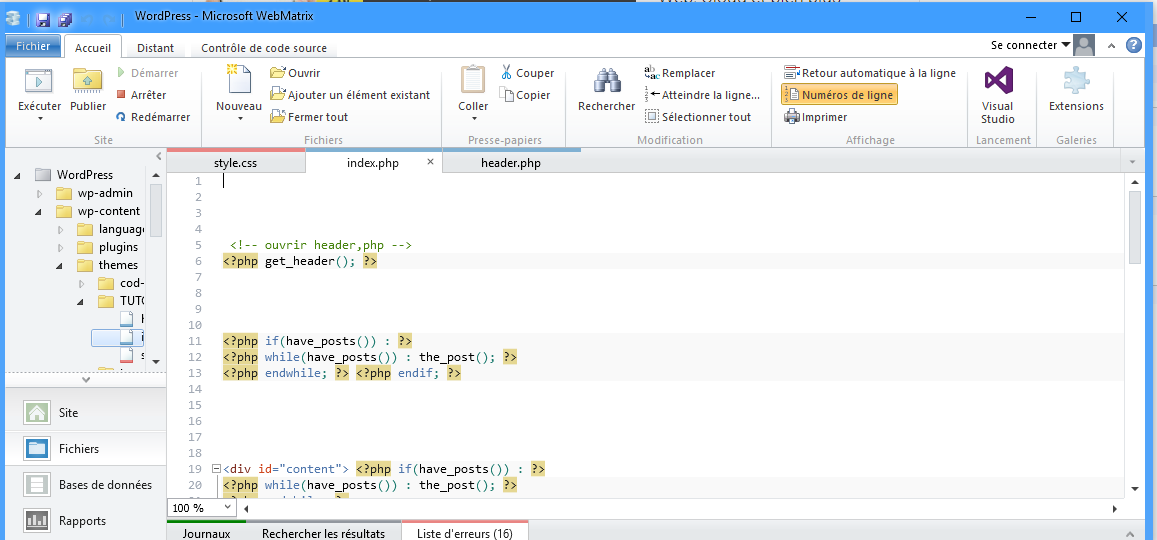Collapse the left file pane arrow

click(x=159, y=156)
